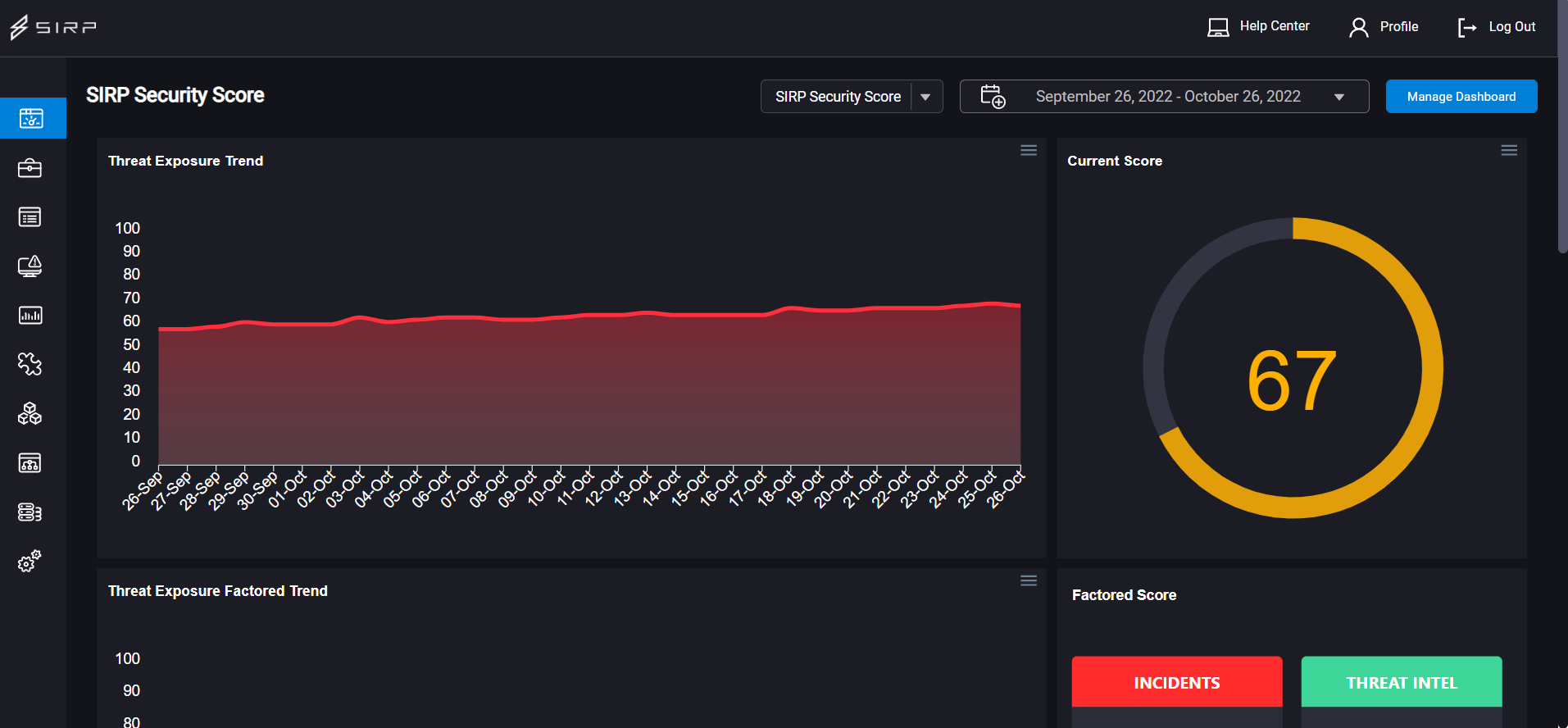Click the 26-Sep axis label

click(143, 489)
